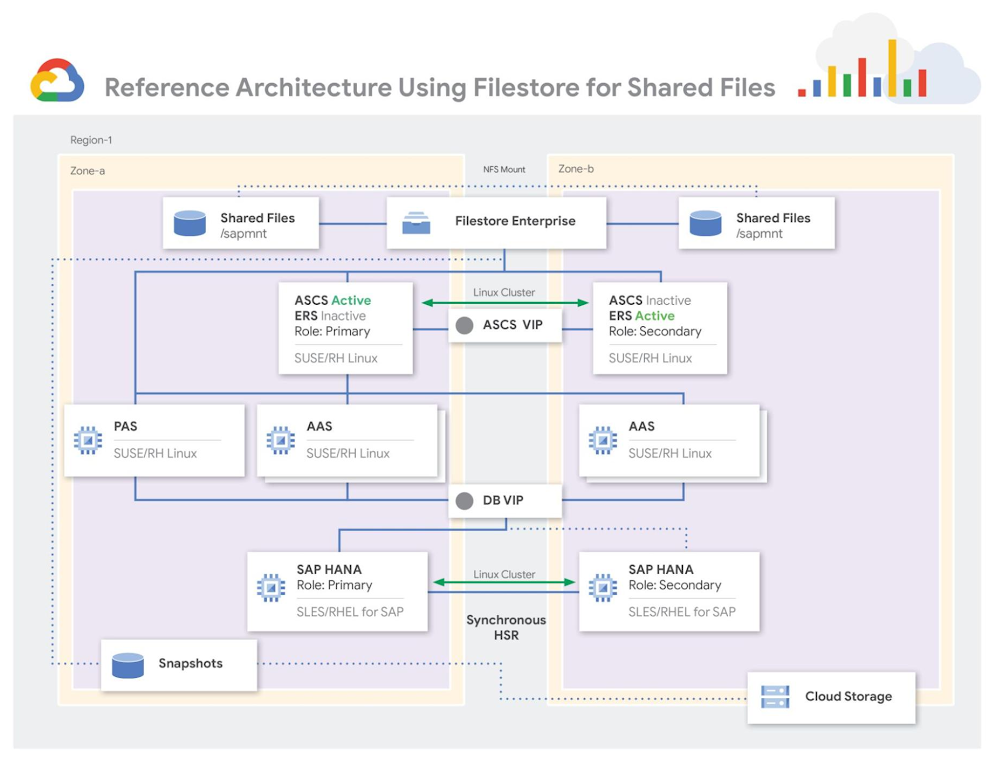This screenshot has width=1000, height=762.
Task: Select the ASCS Active primary node box
Action: (346, 328)
